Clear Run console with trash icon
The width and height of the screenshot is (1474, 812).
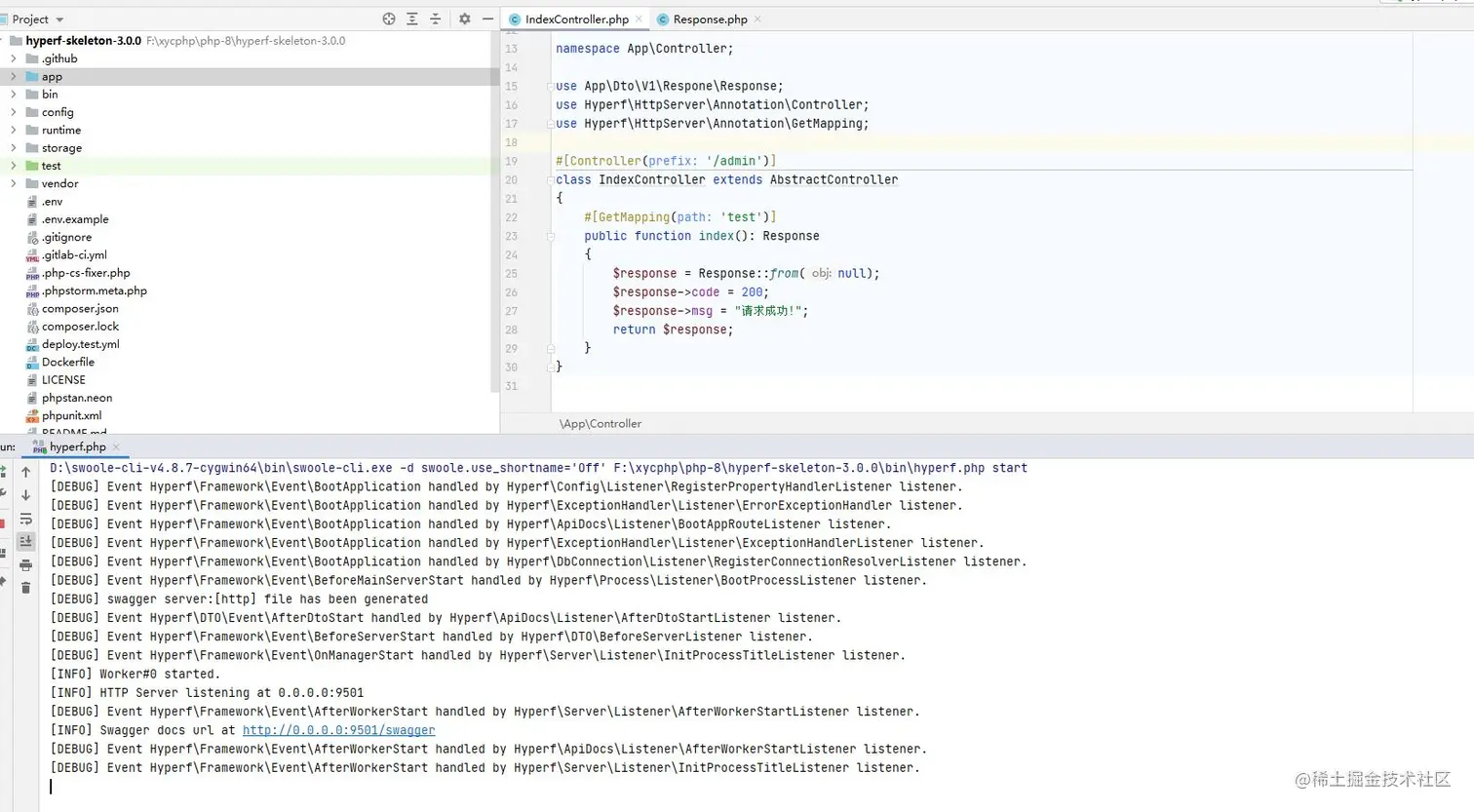click(x=26, y=588)
